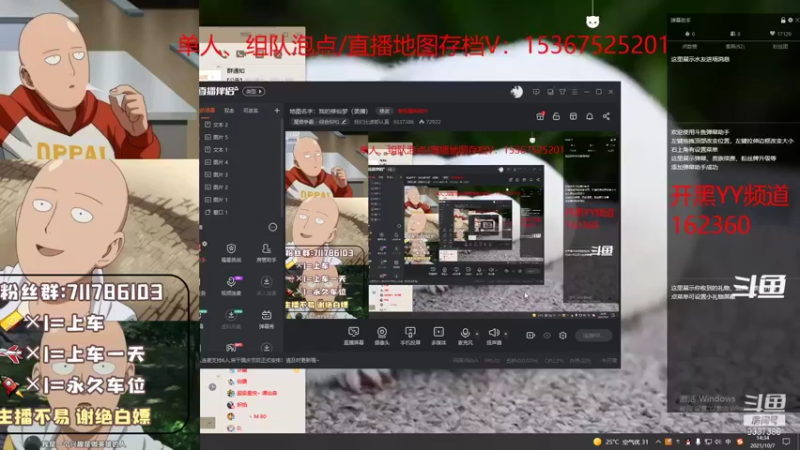Open the 房管助手 tool
Screen dimensions: 800x450
(266, 253)
